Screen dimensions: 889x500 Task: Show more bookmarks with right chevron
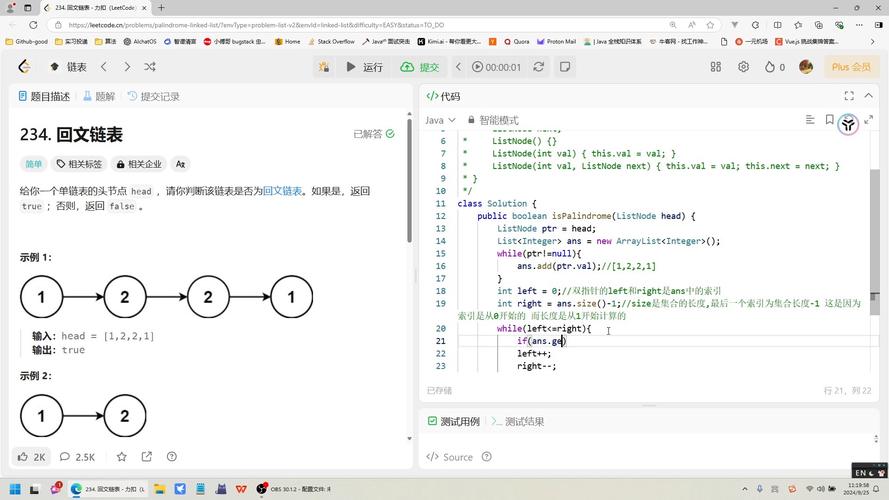[x=873, y=41]
